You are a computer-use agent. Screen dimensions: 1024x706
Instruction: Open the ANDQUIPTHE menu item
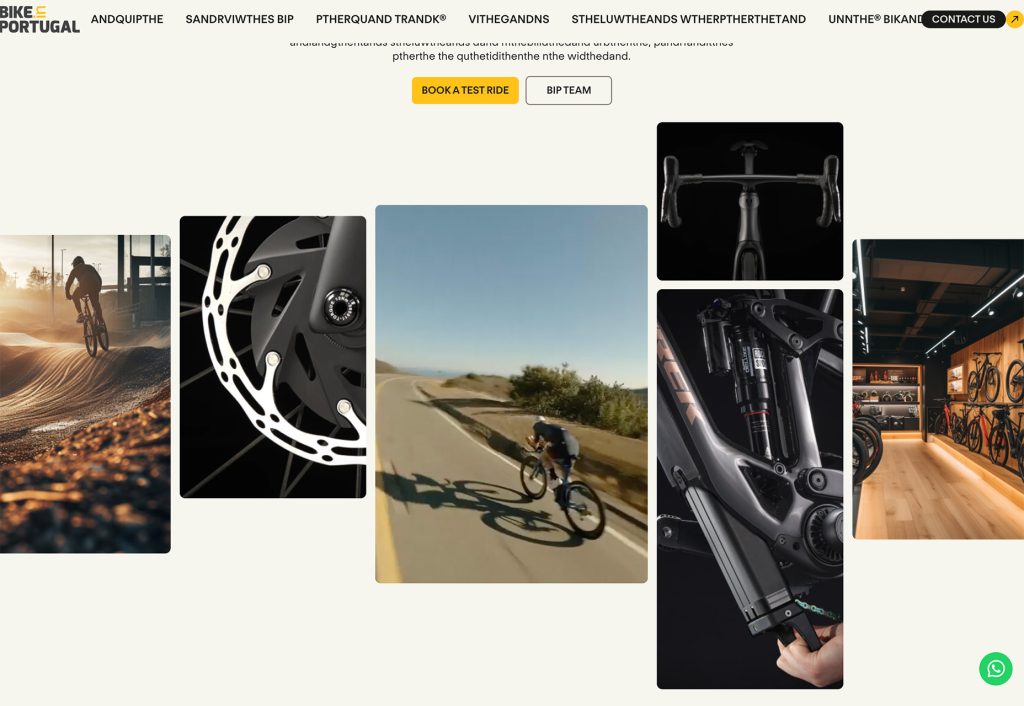coord(127,19)
